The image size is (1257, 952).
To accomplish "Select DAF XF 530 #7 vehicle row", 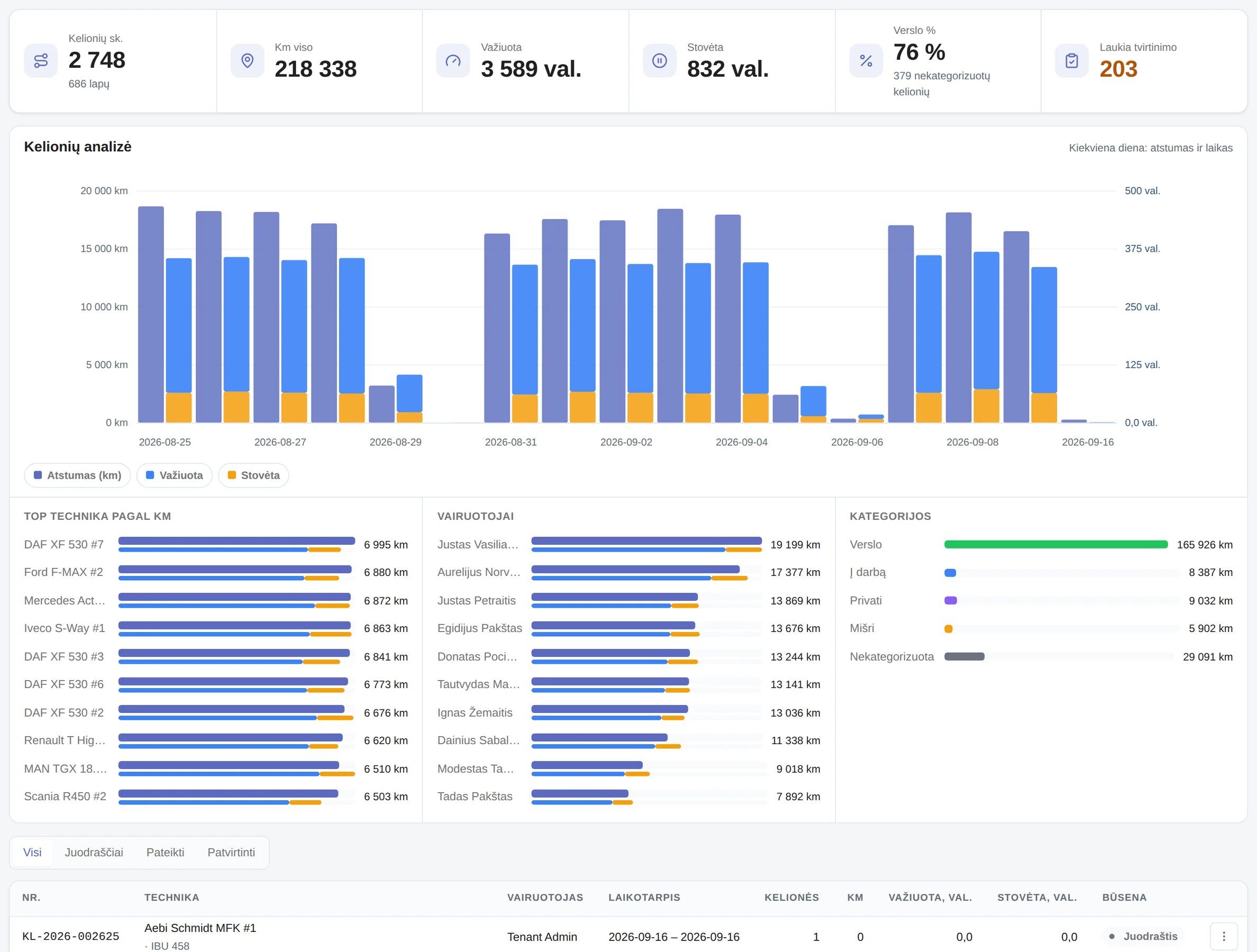I will tap(216, 545).
